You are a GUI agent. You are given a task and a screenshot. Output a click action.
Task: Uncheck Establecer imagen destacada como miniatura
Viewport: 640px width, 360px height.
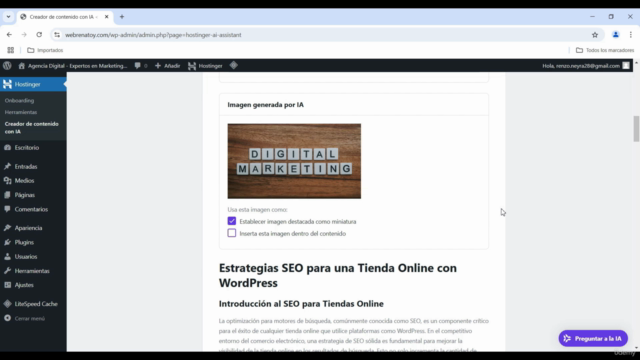click(231, 221)
